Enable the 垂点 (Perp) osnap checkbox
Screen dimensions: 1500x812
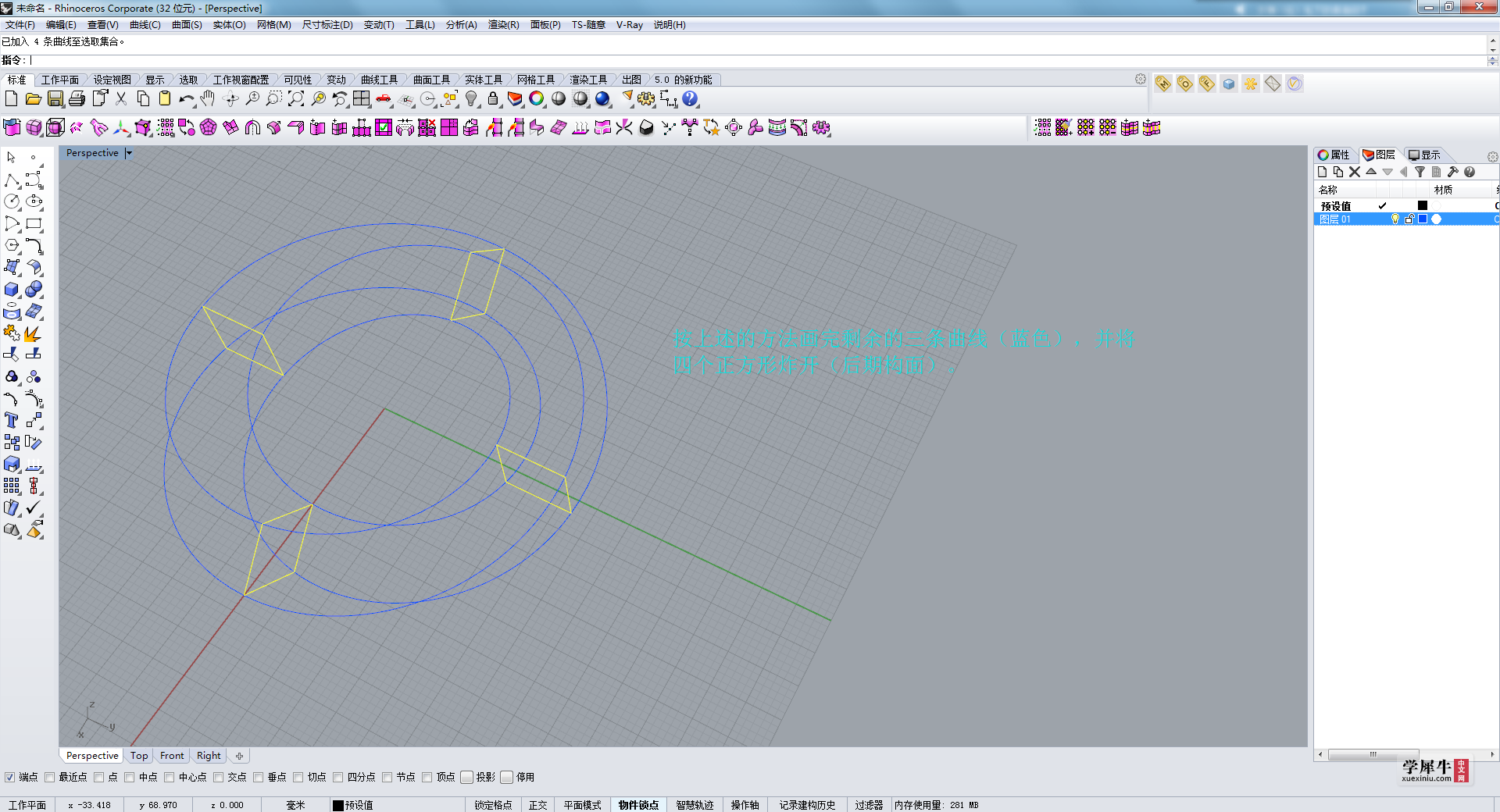coord(259,777)
